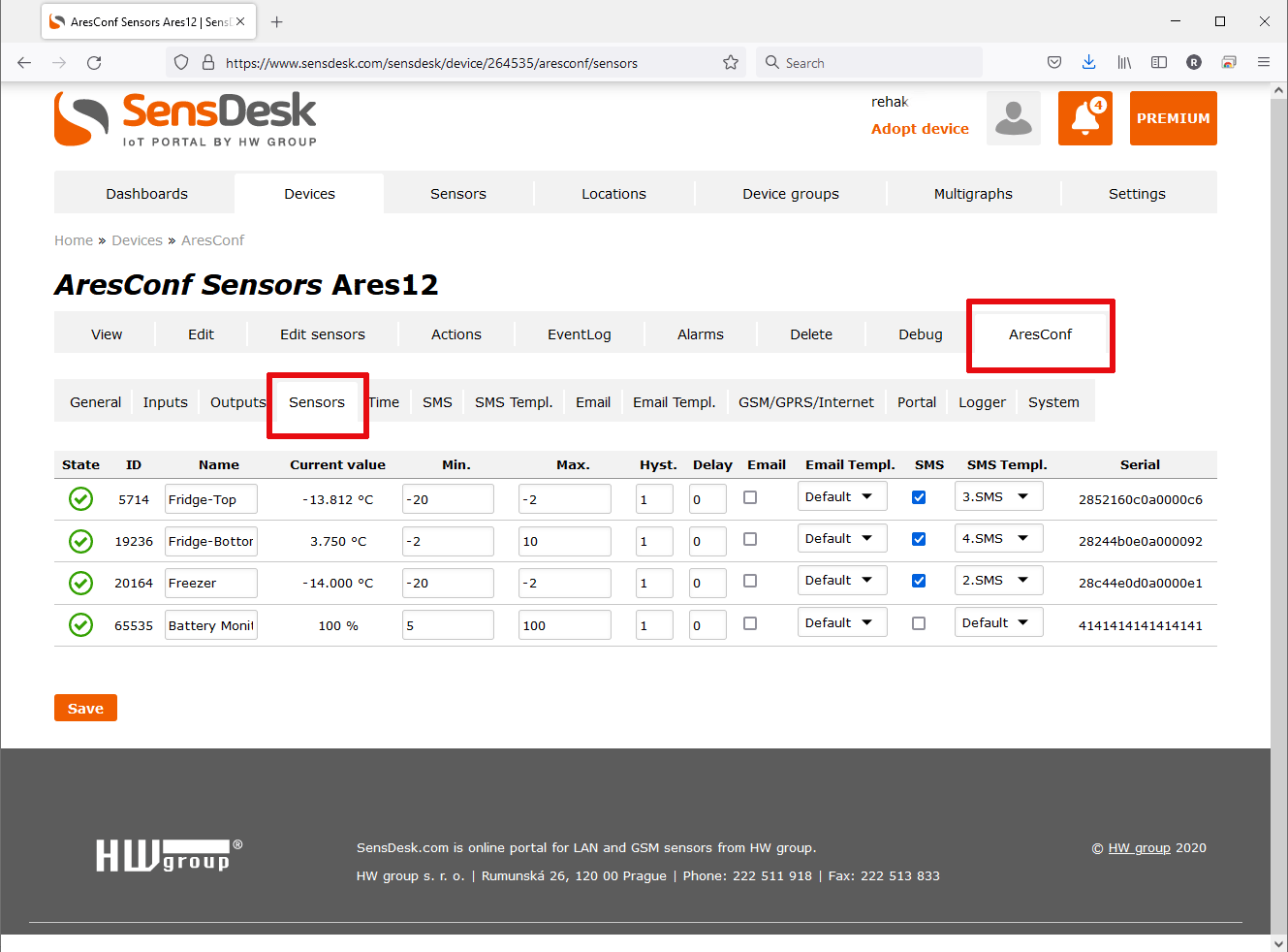The width and height of the screenshot is (1288, 952).
Task: Select the Inputs sub-tab
Action: pyautogui.click(x=166, y=402)
